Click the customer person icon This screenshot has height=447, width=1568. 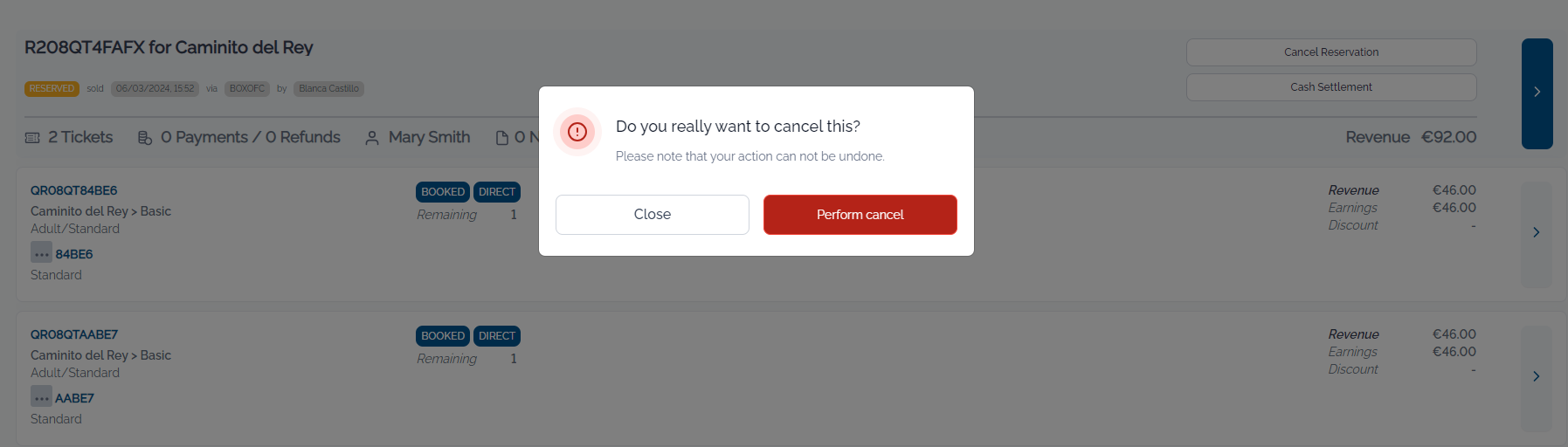pyautogui.click(x=372, y=138)
